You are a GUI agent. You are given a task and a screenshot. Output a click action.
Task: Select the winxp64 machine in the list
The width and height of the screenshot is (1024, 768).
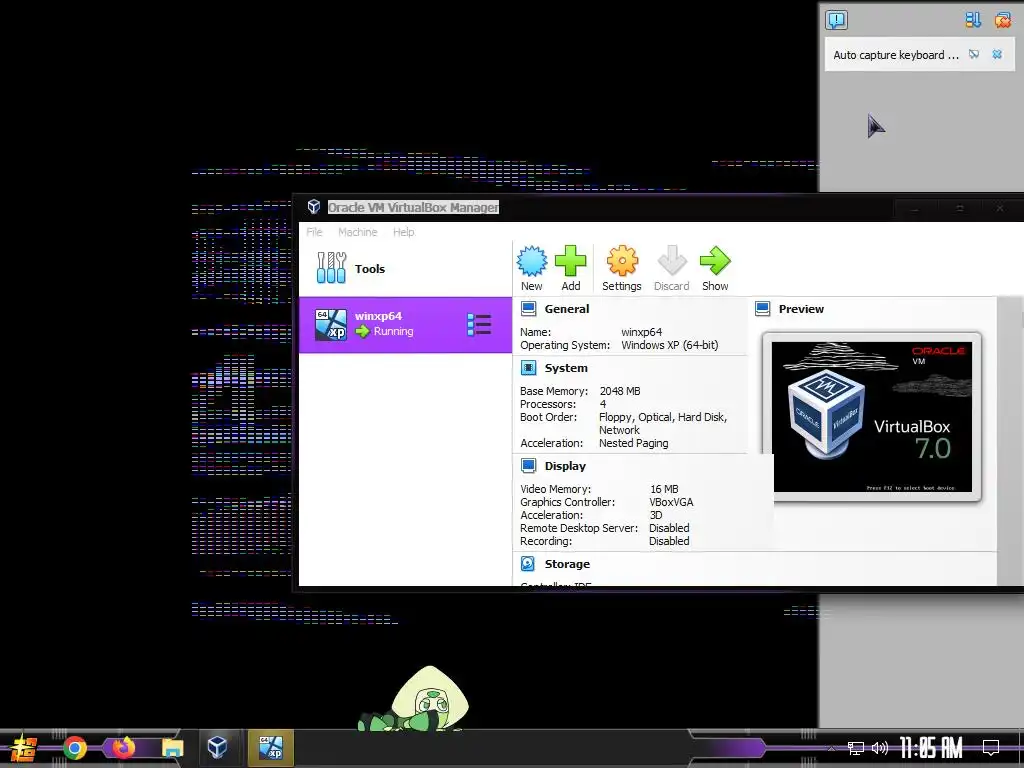[405, 325]
